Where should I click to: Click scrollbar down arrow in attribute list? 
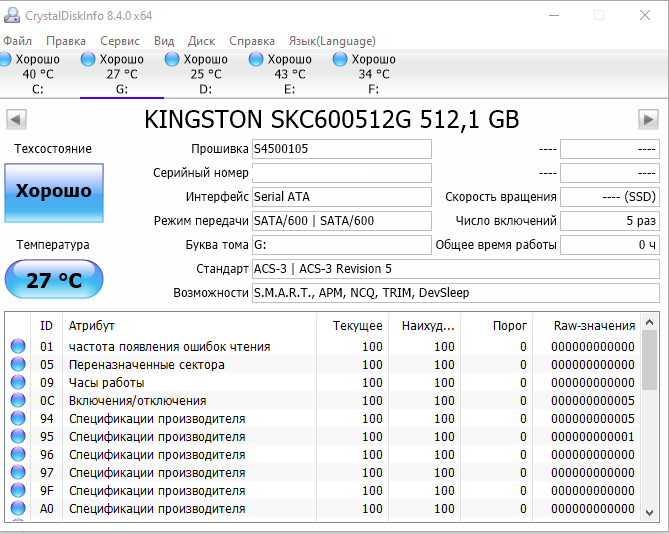649,512
